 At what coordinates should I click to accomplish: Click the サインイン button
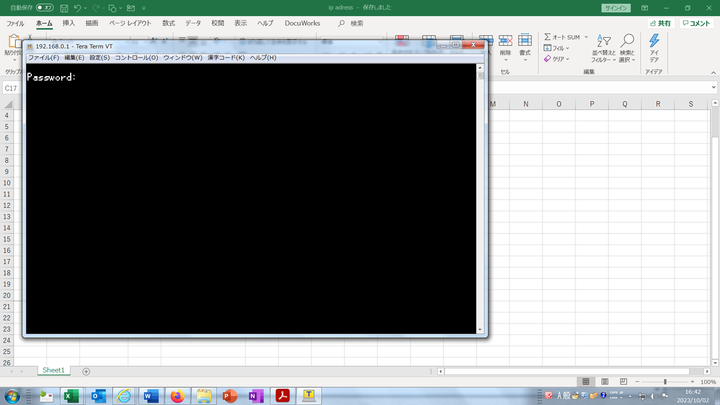pyautogui.click(x=616, y=7)
